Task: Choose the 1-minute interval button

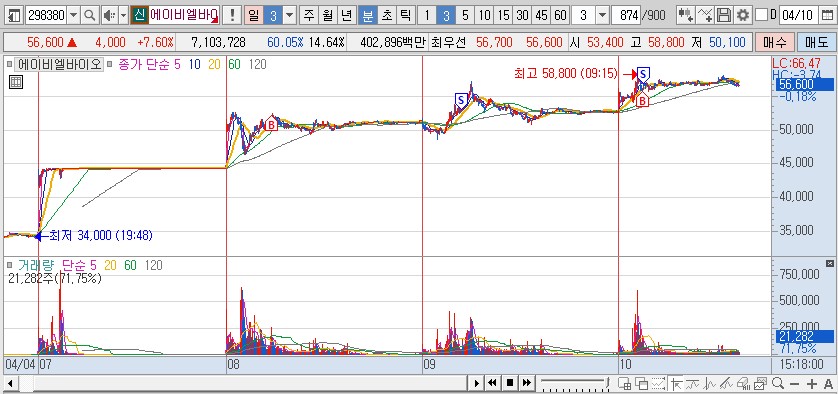Action: point(426,15)
